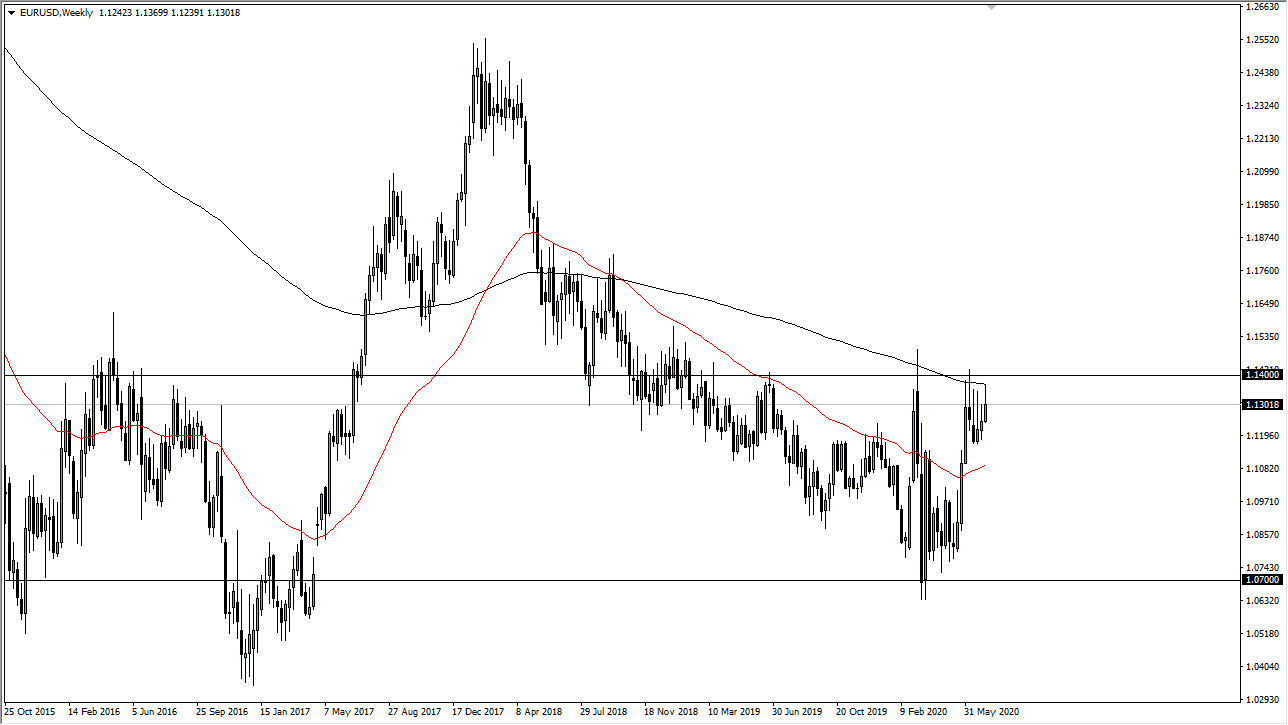
Task: Click the 25 Oct 2015 date label
Action: 30,712
